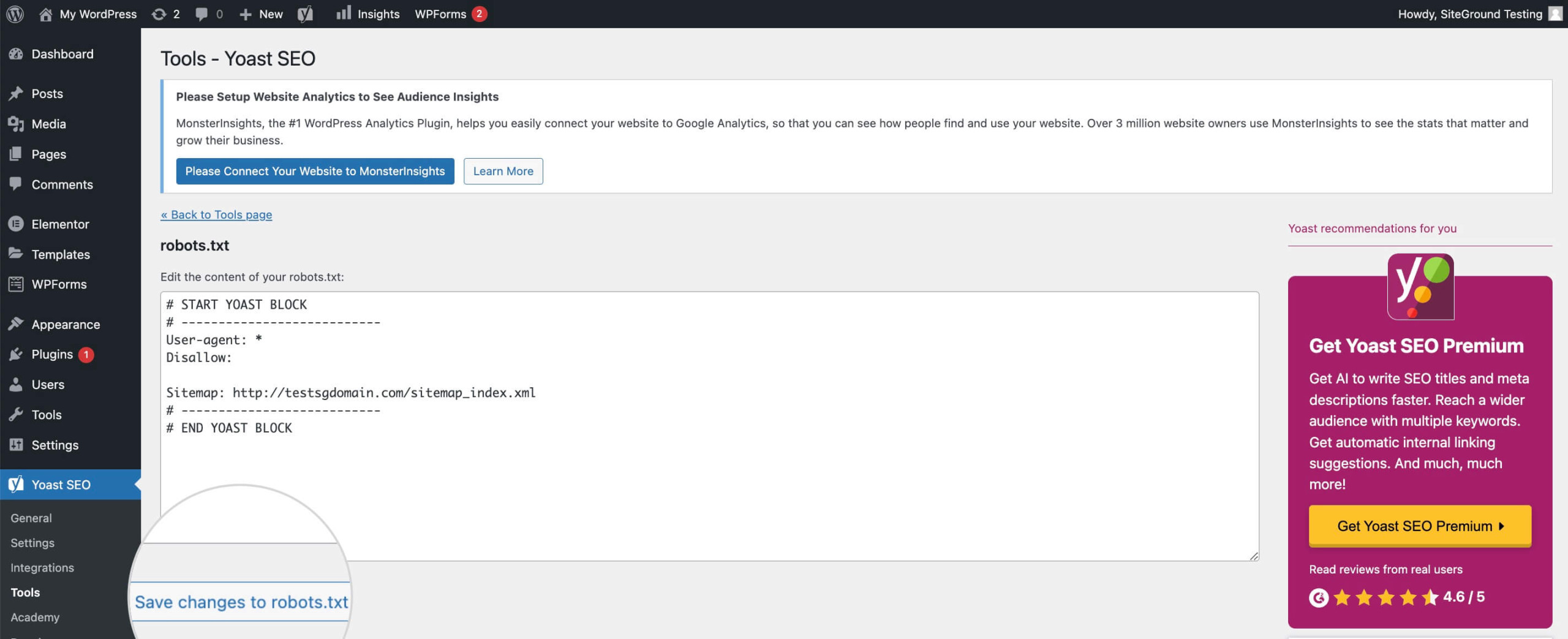Click the Plugins red update count badge
1568x639 pixels.
(x=86, y=354)
